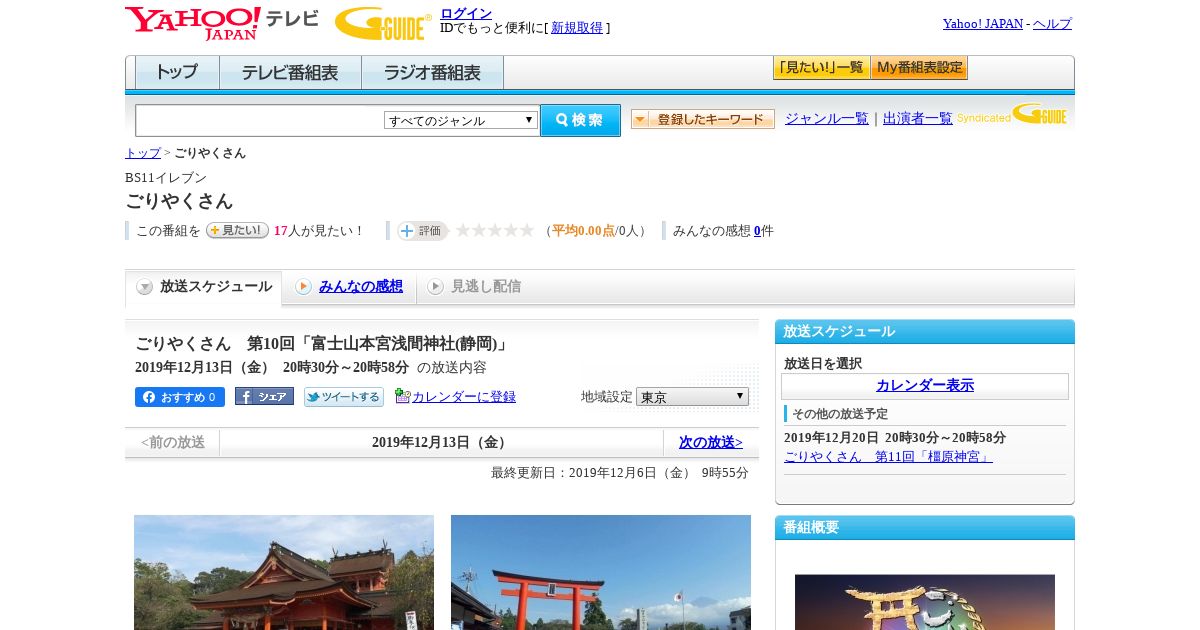
Task: Click the BS11イレブン channel text
Action: (166, 177)
